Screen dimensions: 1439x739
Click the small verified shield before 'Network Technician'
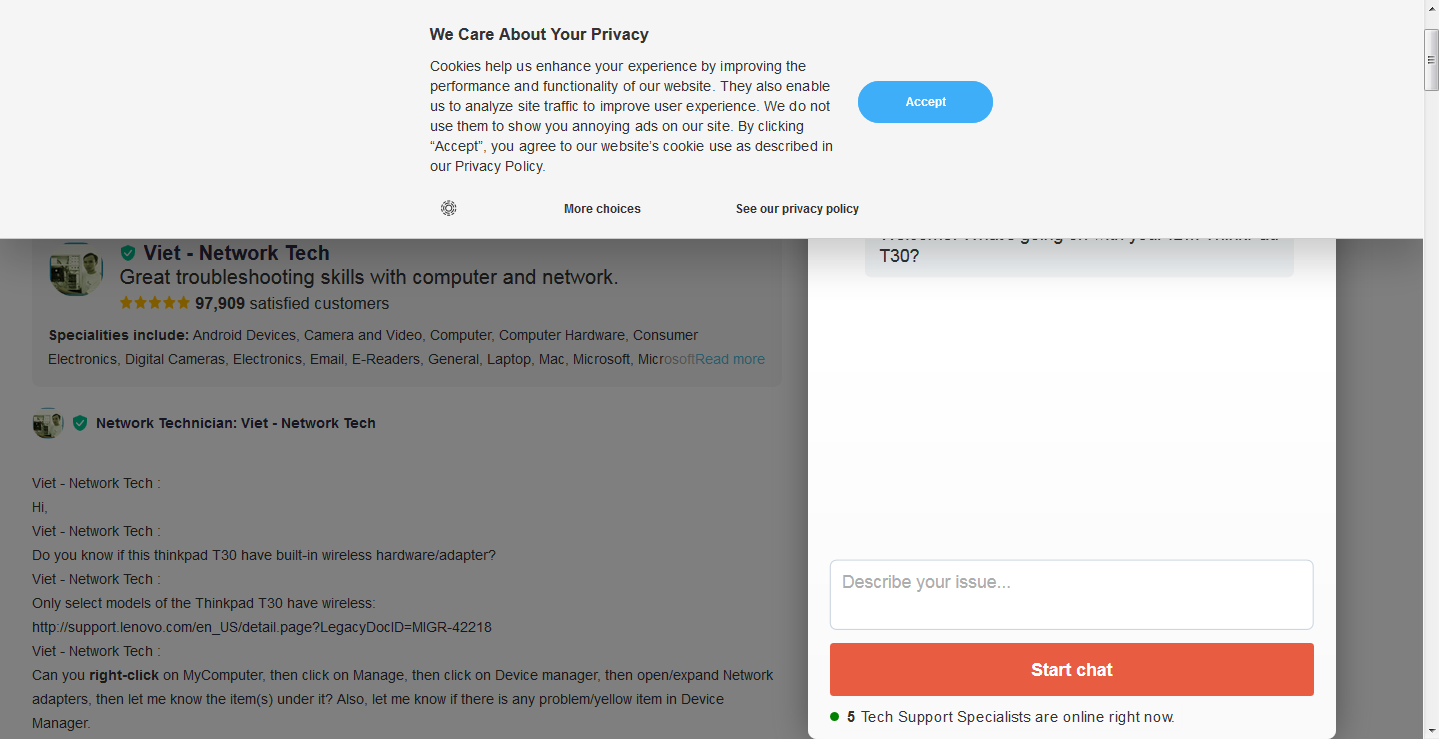[80, 423]
